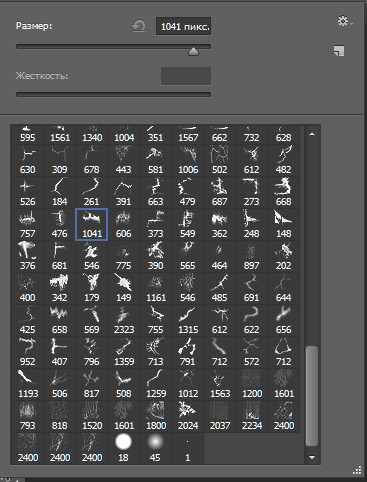Choose brush preset 687
367x482 pixels.
(220, 193)
